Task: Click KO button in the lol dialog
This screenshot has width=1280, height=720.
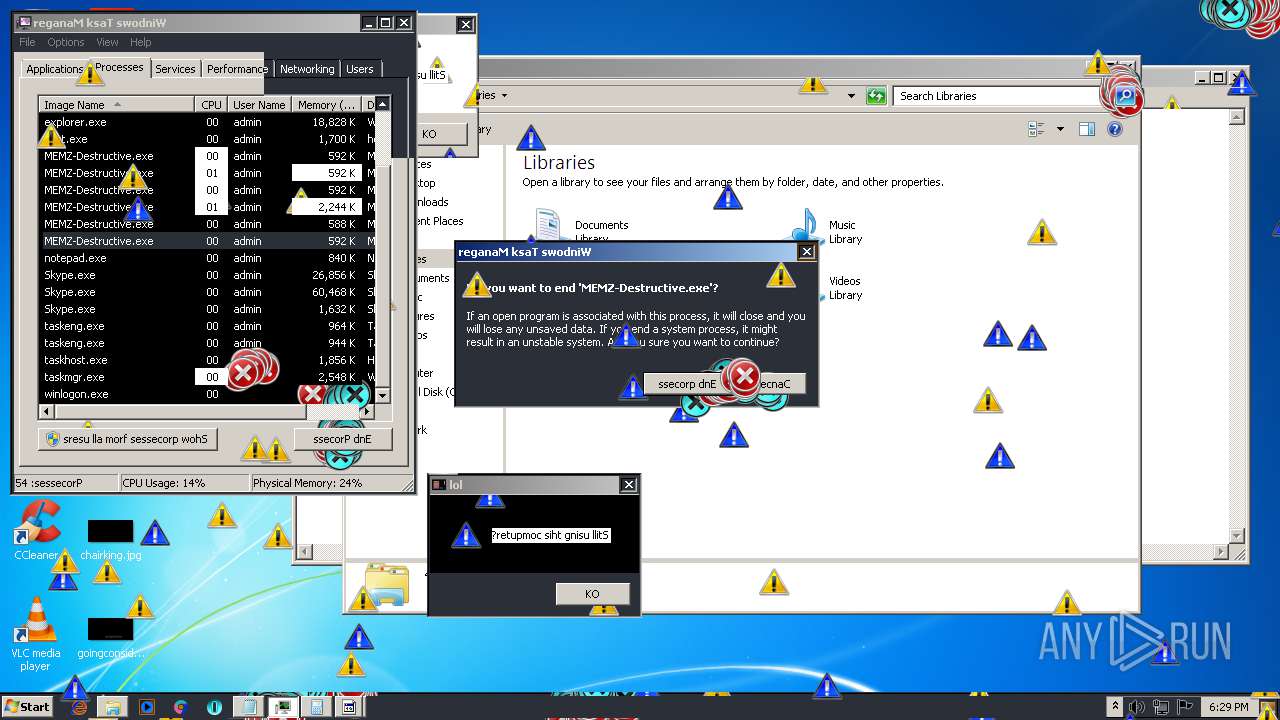Action: [x=592, y=594]
